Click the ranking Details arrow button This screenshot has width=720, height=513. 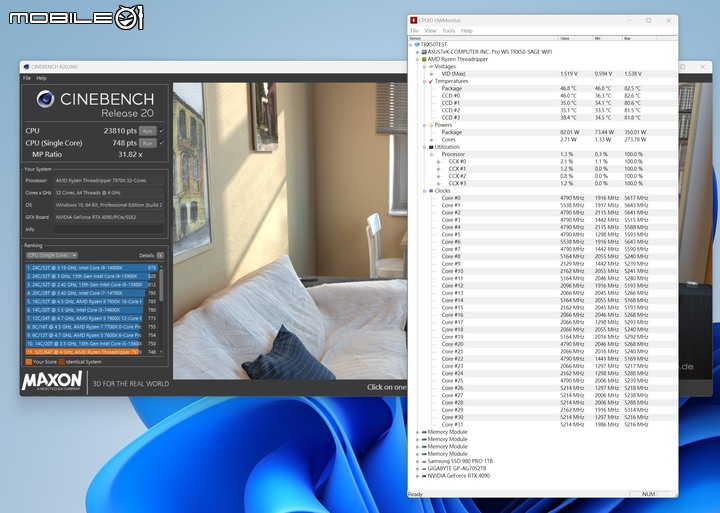click(x=160, y=255)
